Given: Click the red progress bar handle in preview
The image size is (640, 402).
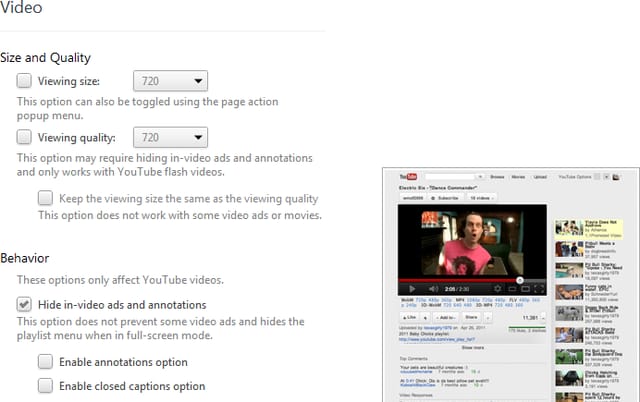Looking at the screenshot, I should [x=520, y=280].
